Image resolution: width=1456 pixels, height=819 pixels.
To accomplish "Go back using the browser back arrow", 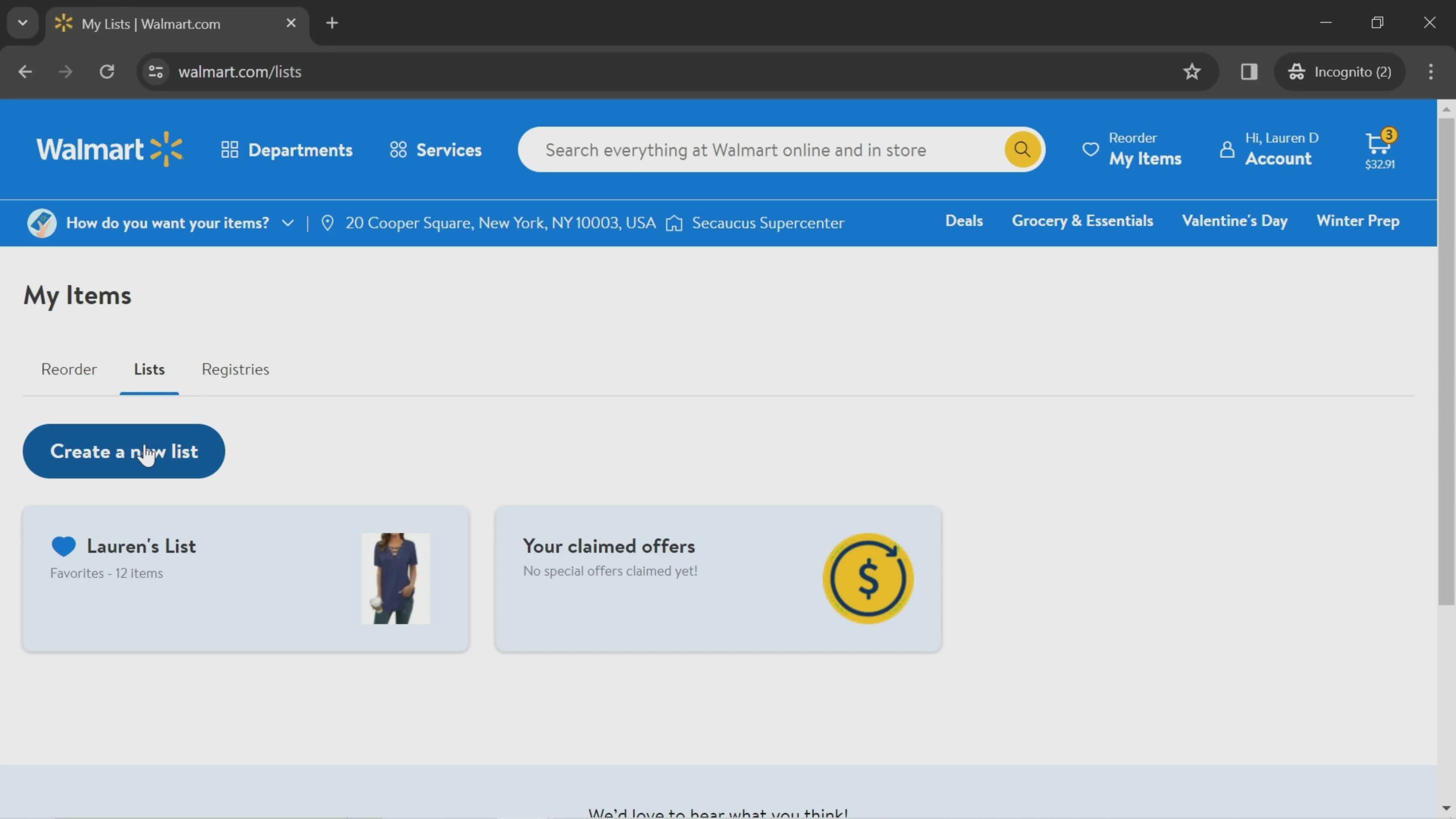I will coord(25,72).
